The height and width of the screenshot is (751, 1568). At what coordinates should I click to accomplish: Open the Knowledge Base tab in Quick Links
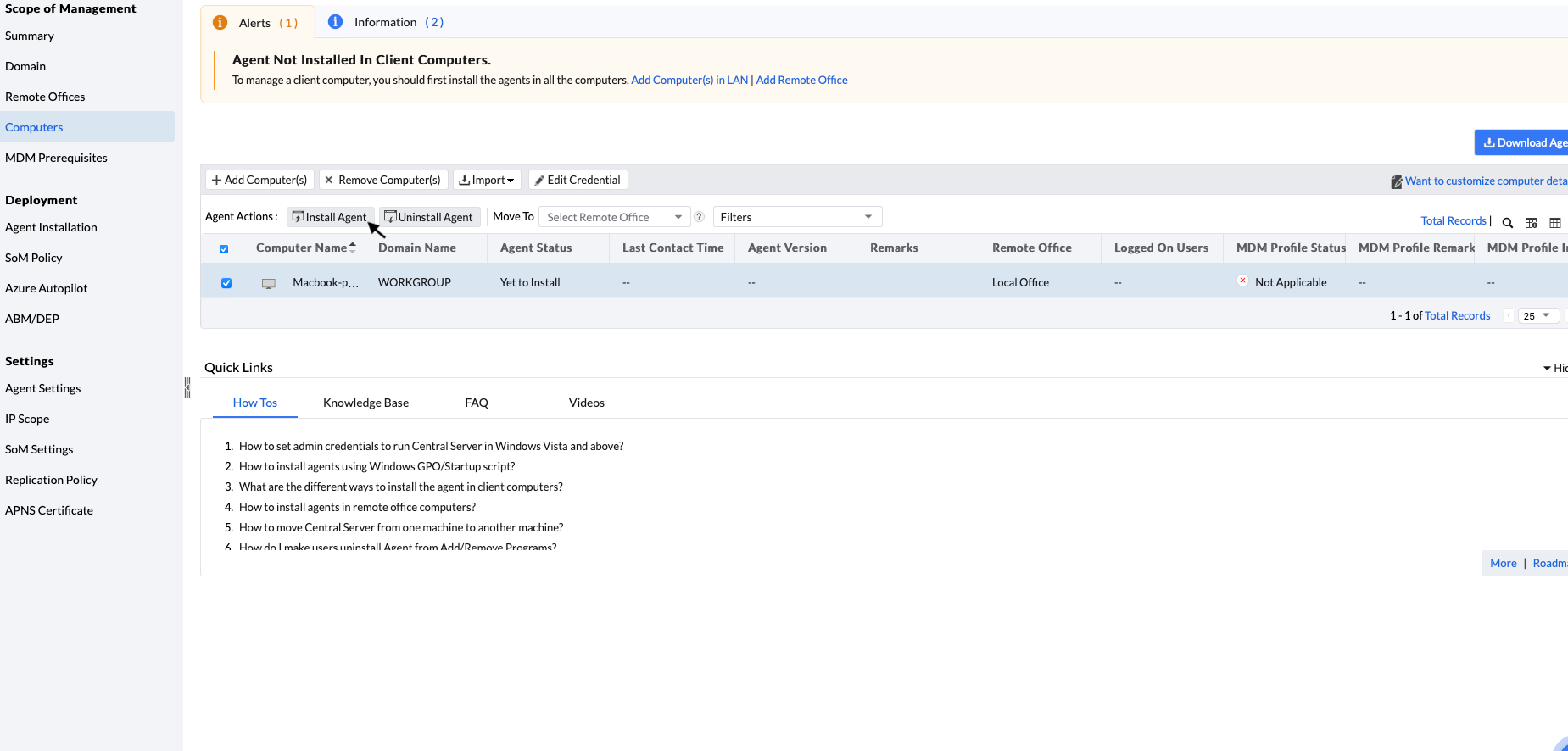(365, 403)
